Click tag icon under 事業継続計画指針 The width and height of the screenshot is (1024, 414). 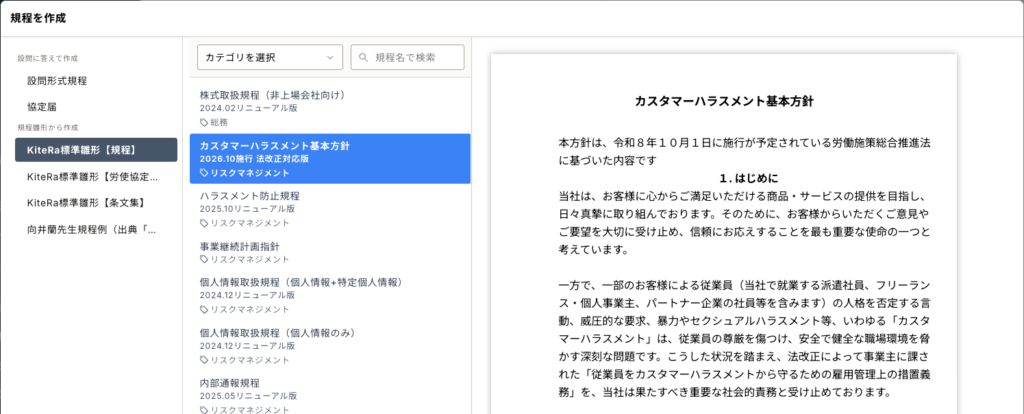[x=204, y=260]
